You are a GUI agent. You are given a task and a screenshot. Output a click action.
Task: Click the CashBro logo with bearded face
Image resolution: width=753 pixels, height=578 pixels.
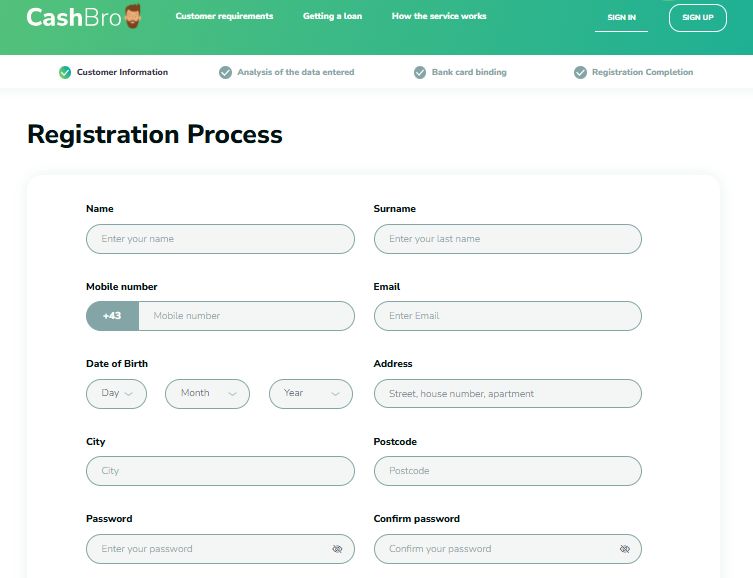click(84, 17)
